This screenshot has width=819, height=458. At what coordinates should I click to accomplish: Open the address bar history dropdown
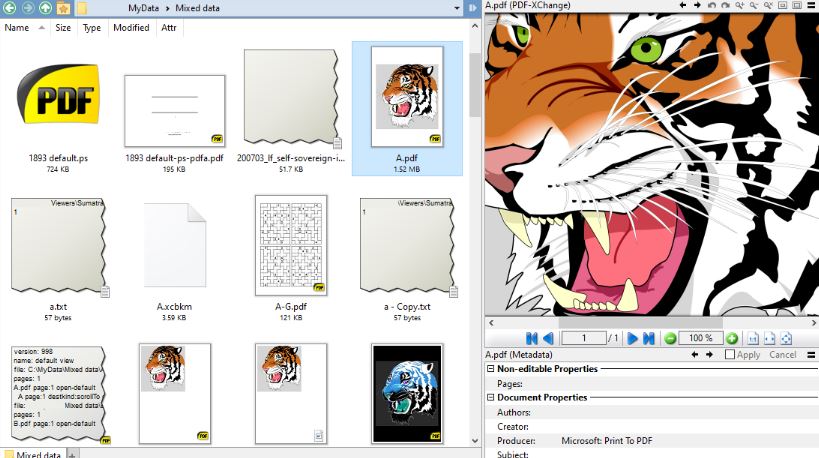click(x=457, y=8)
